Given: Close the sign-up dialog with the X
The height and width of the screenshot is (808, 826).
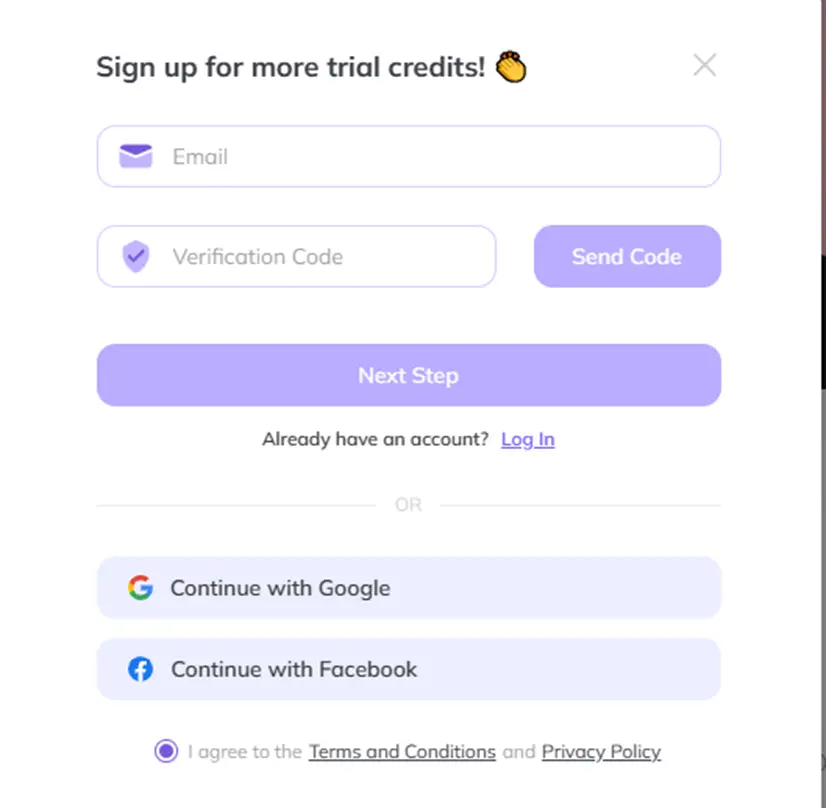Looking at the screenshot, I should coord(705,66).
